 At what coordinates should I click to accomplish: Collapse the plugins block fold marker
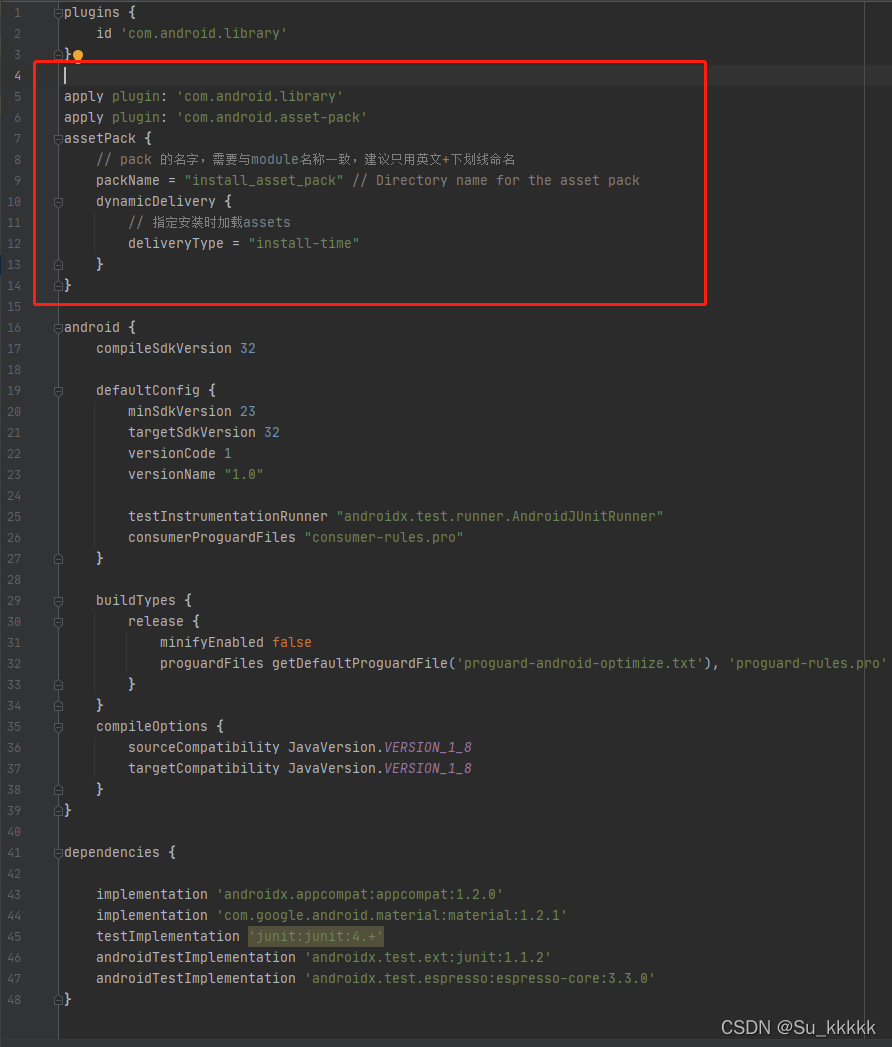(59, 13)
